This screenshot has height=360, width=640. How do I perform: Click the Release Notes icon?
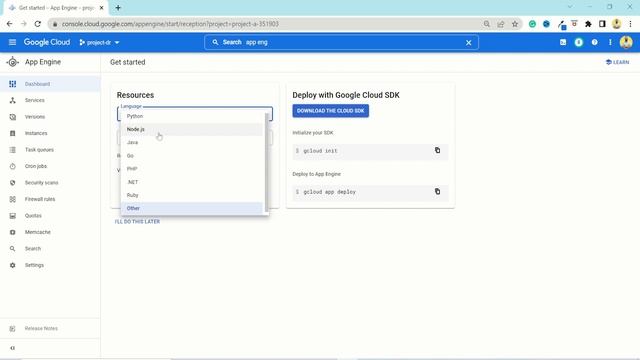(x=13, y=329)
